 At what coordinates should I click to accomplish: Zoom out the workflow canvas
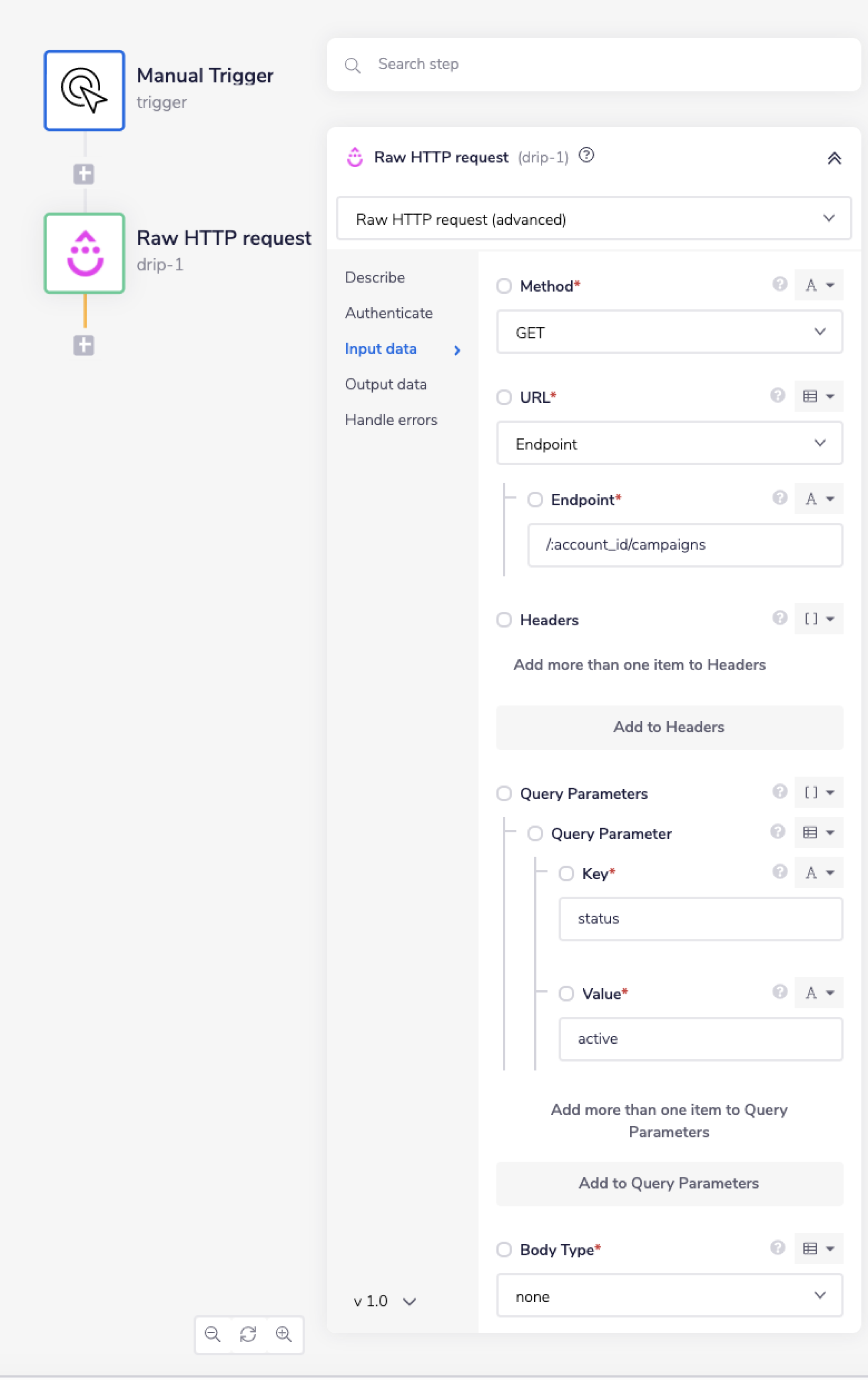click(x=213, y=1334)
